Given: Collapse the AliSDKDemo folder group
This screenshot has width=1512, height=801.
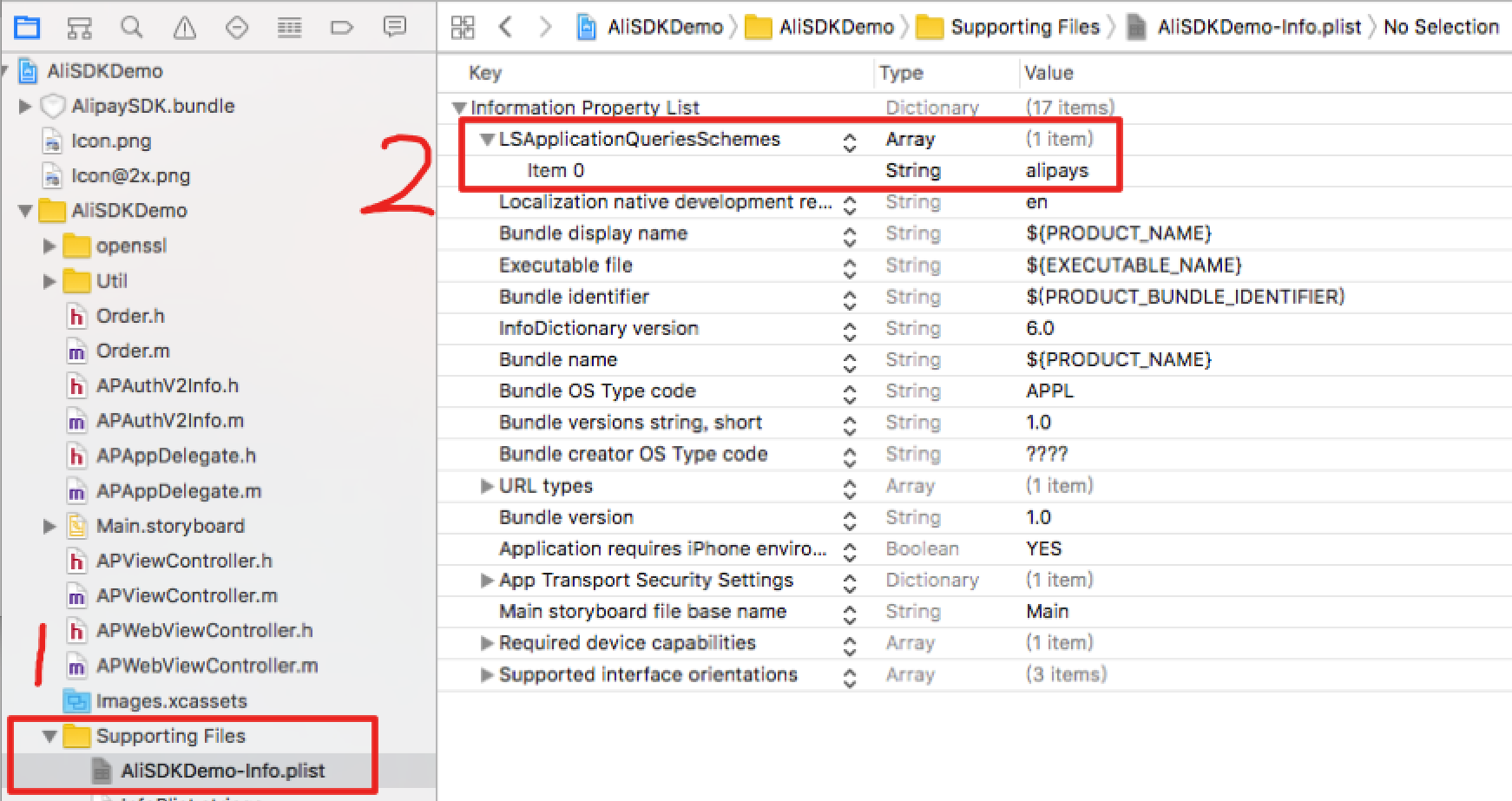Looking at the screenshot, I should (25, 211).
